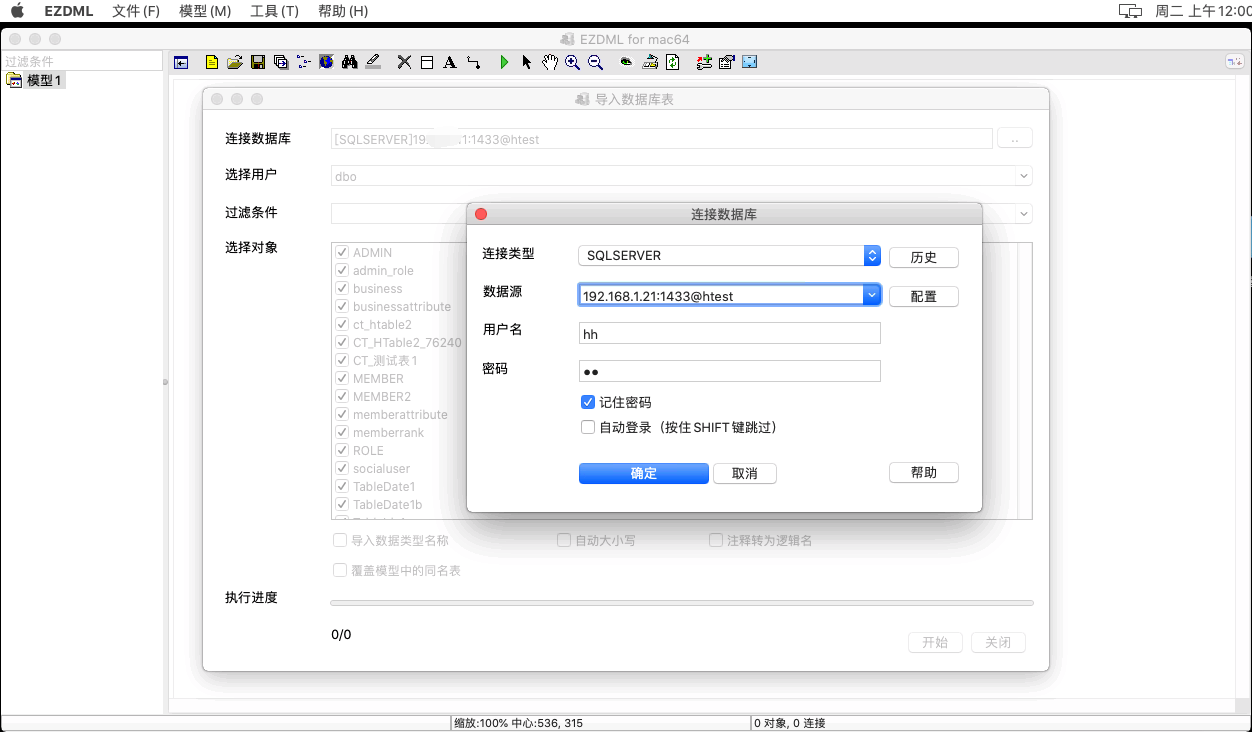Click the Zoom out magnifier icon
The image size is (1252, 732).
click(x=595, y=62)
